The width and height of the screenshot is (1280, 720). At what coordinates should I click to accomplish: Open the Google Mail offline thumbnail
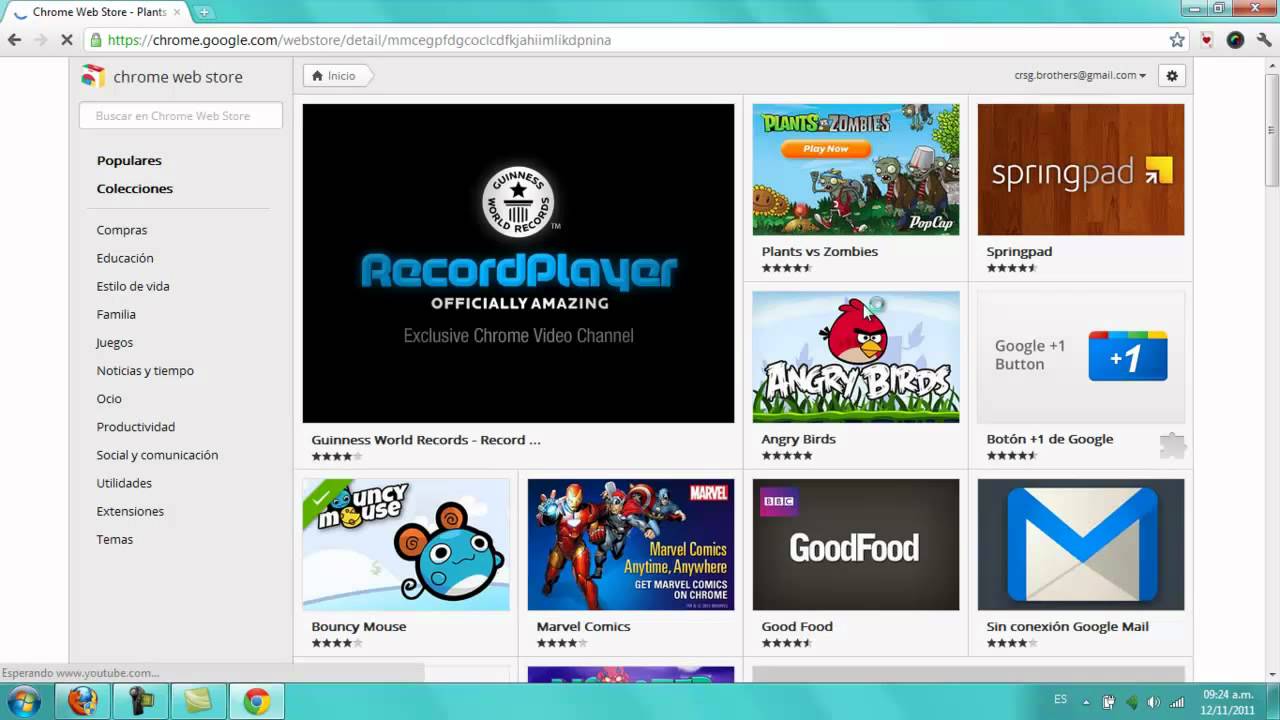[1081, 544]
